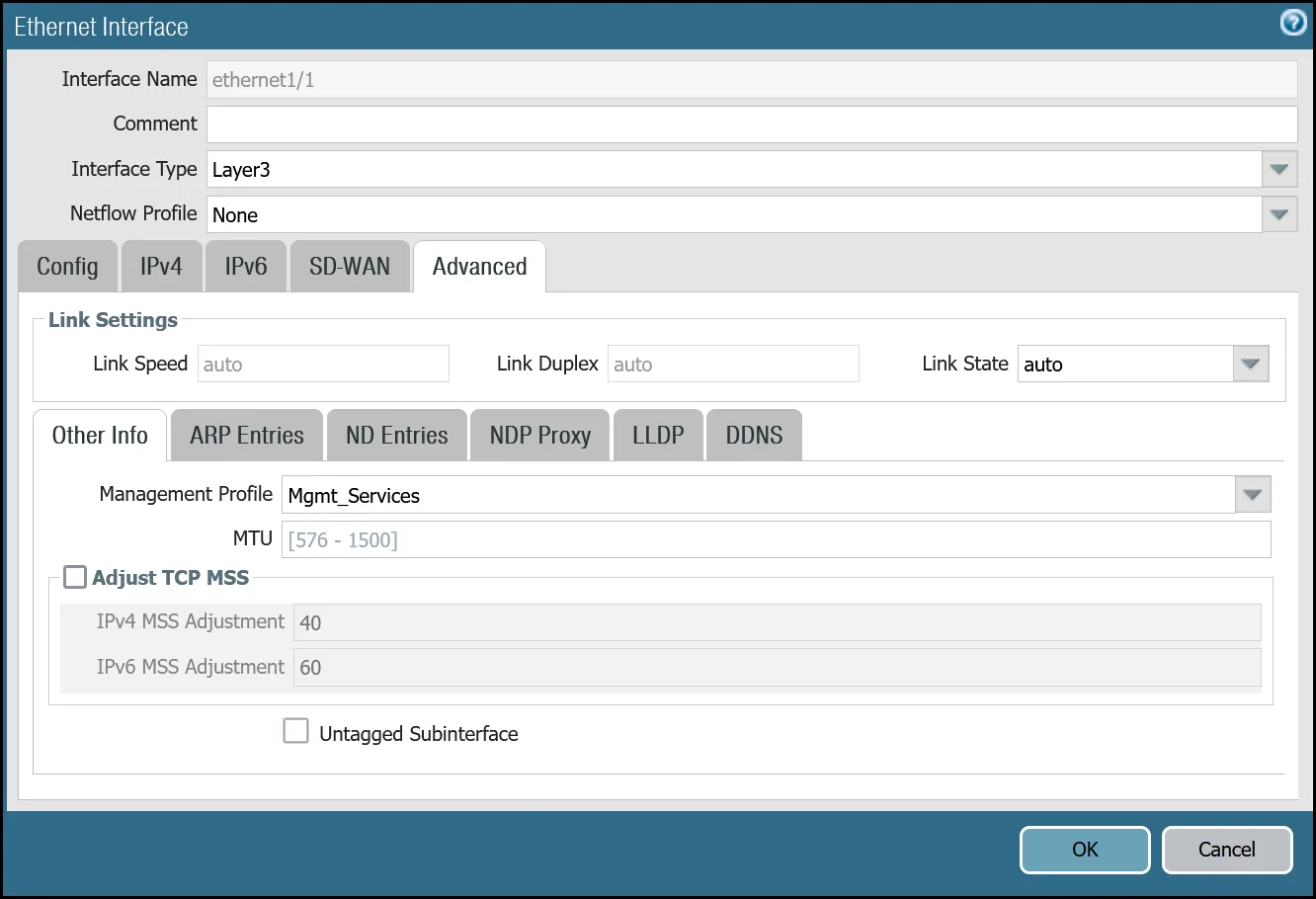The height and width of the screenshot is (899, 1316).
Task: Open the Config tab
Action: 66,266
